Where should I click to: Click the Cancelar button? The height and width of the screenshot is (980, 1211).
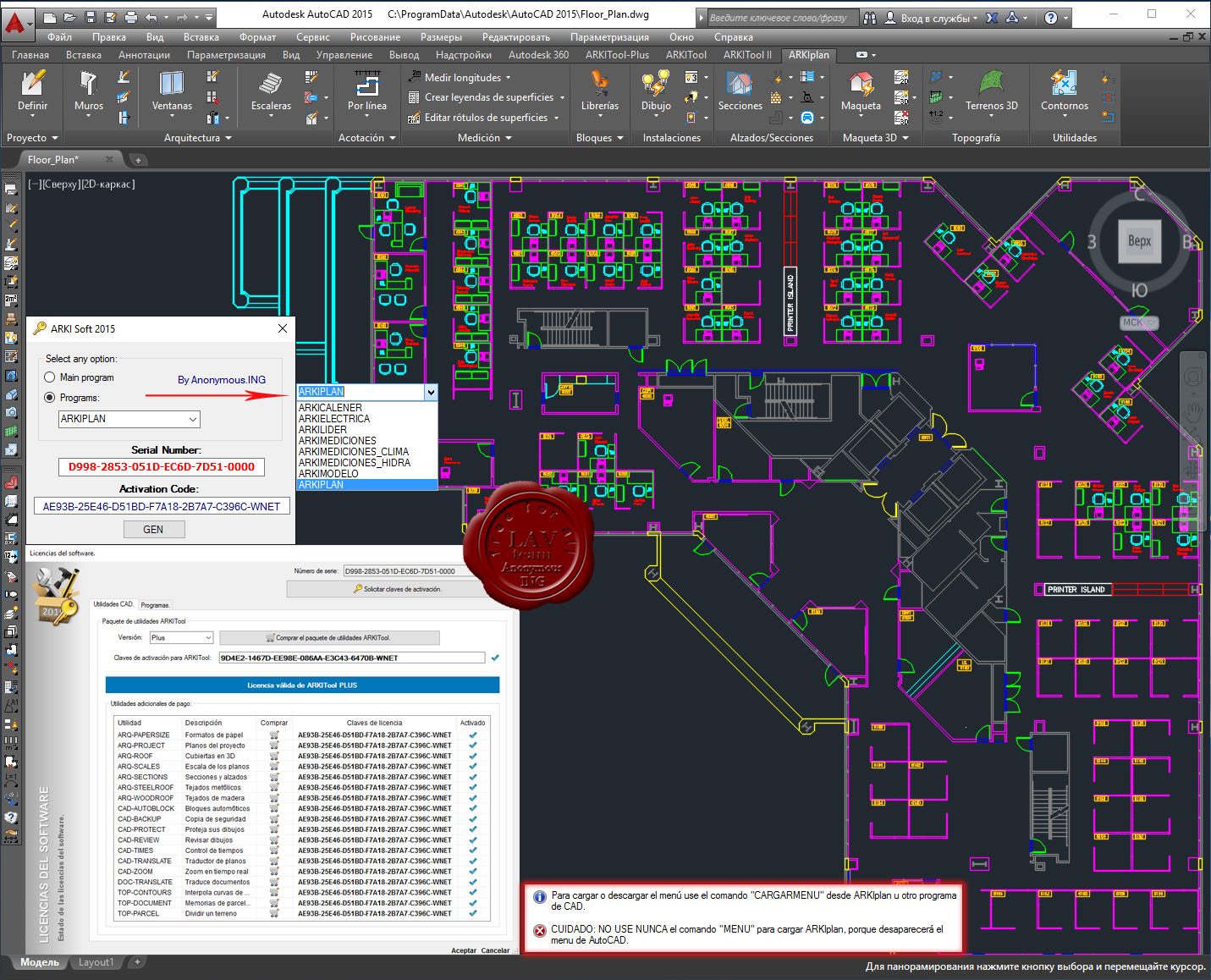(495, 950)
